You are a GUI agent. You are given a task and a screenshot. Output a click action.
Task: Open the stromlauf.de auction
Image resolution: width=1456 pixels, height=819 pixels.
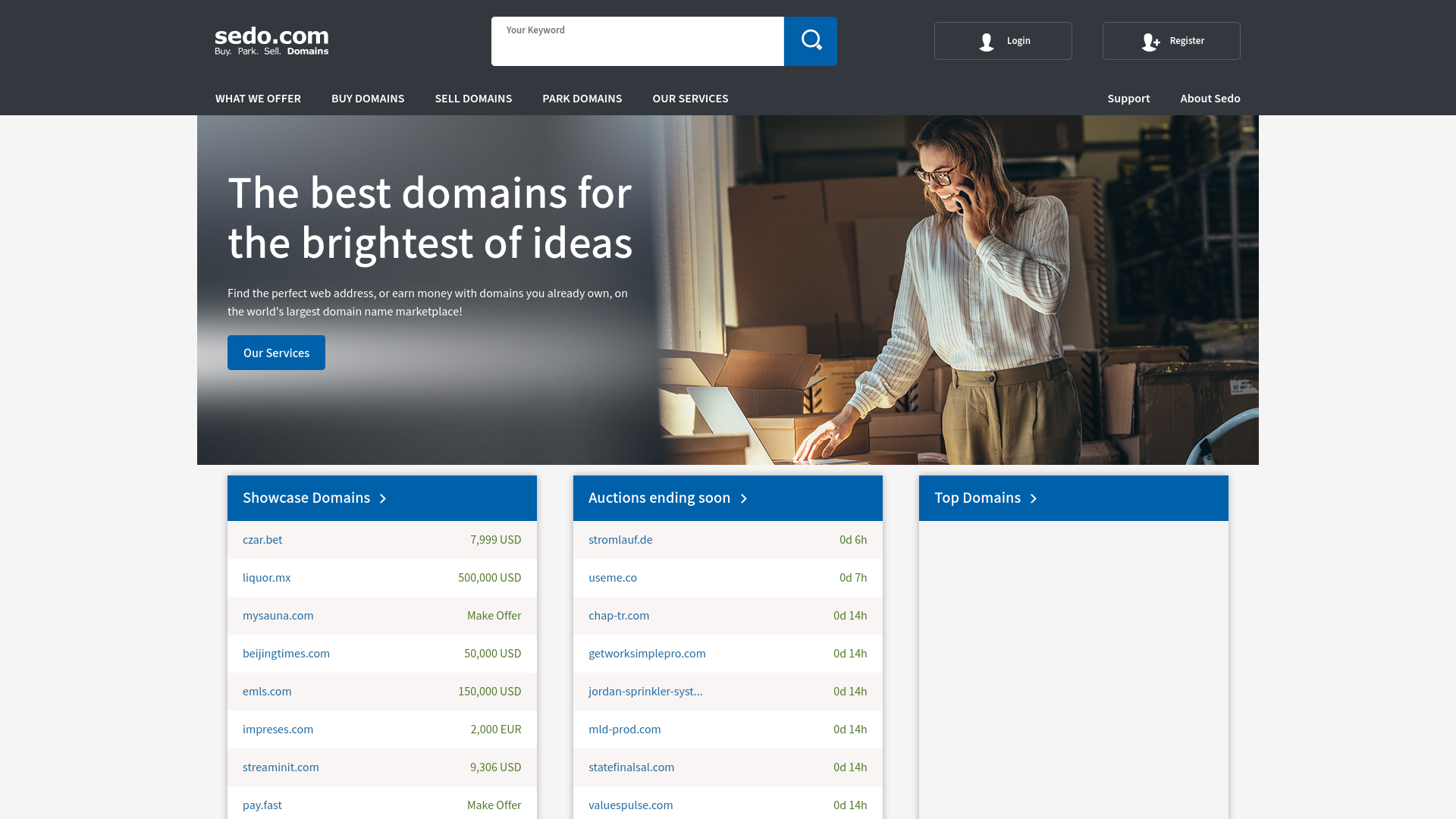click(620, 540)
